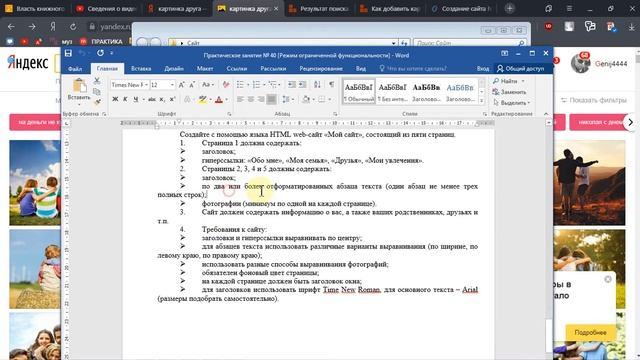Viewport: 640px width, 360px height.
Task: Click Показать фильтры in Yandex images
Action: pos(593,100)
